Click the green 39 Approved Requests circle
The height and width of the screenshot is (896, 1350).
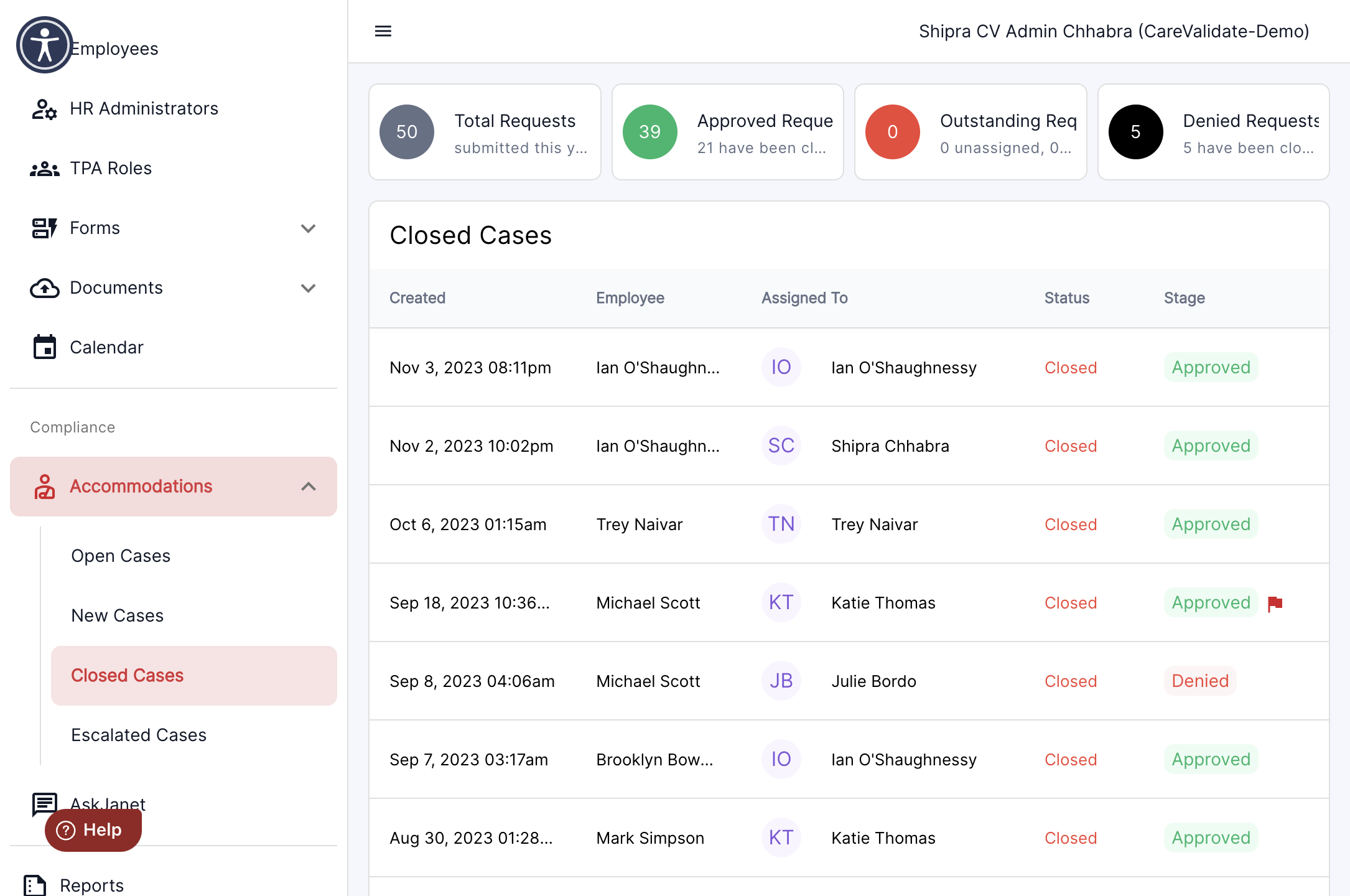click(650, 132)
